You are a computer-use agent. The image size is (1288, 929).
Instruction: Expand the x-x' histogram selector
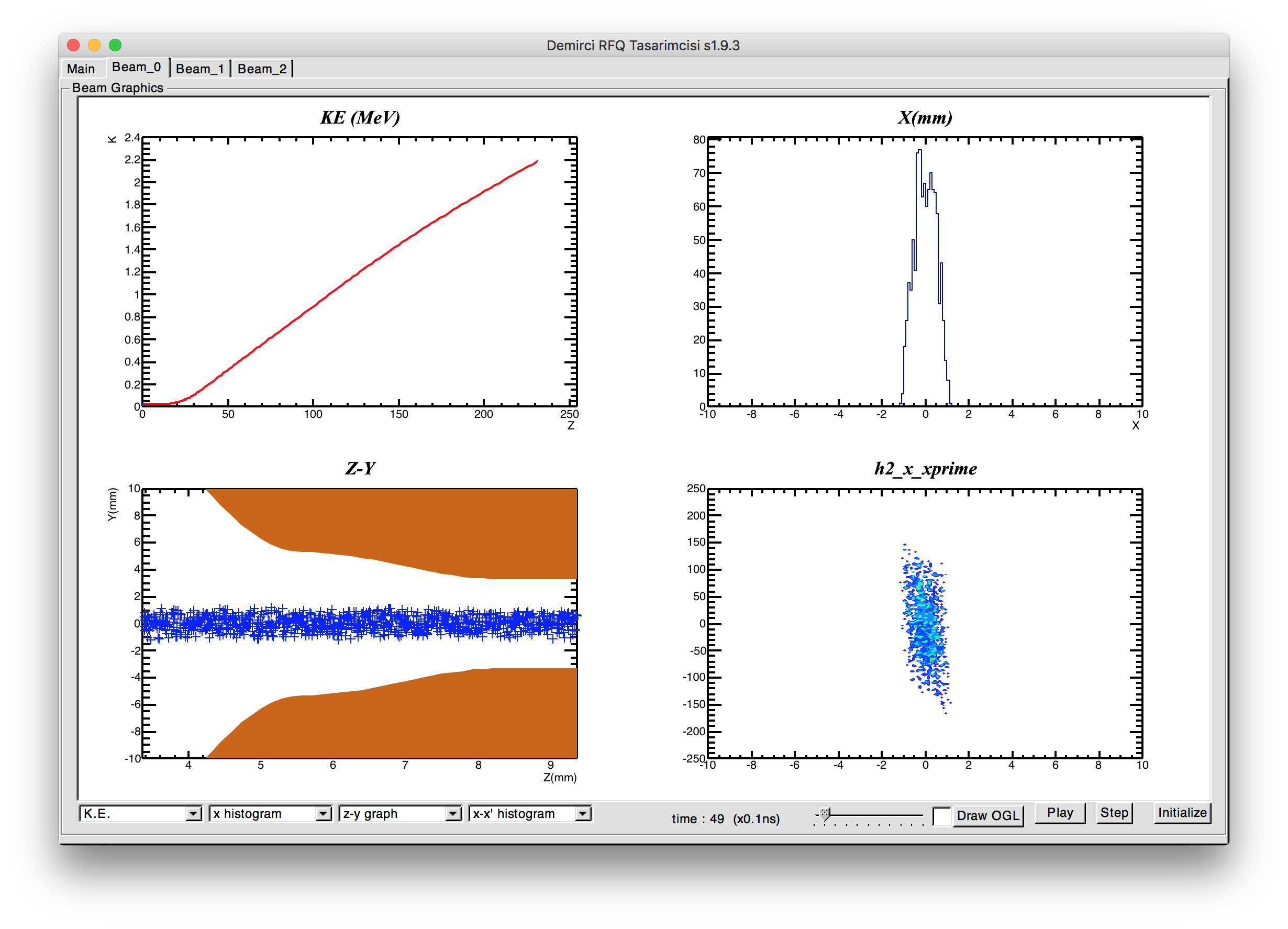(x=583, y=814)
